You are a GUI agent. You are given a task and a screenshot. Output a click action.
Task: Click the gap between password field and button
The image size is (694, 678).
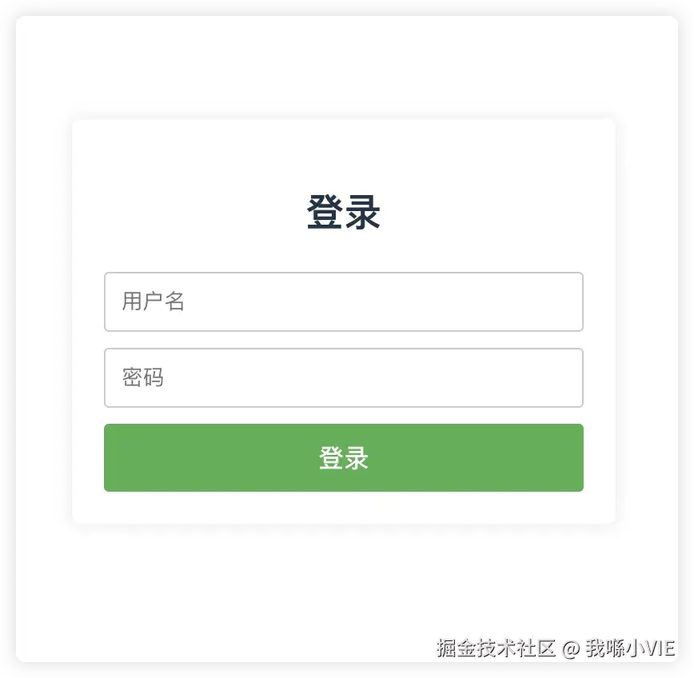pyautogui.click(x=343, y=416)
